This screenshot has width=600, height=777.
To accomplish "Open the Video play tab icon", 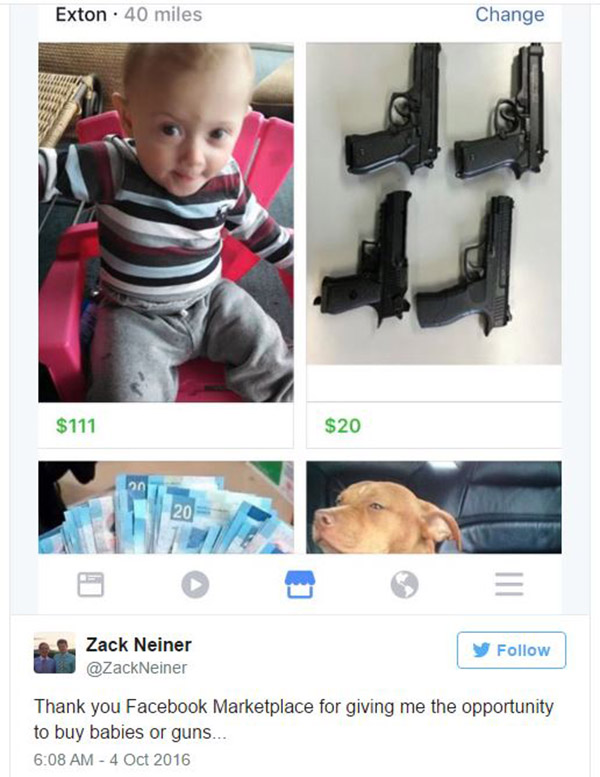I will pyautogui.click(x=195, y=585).
